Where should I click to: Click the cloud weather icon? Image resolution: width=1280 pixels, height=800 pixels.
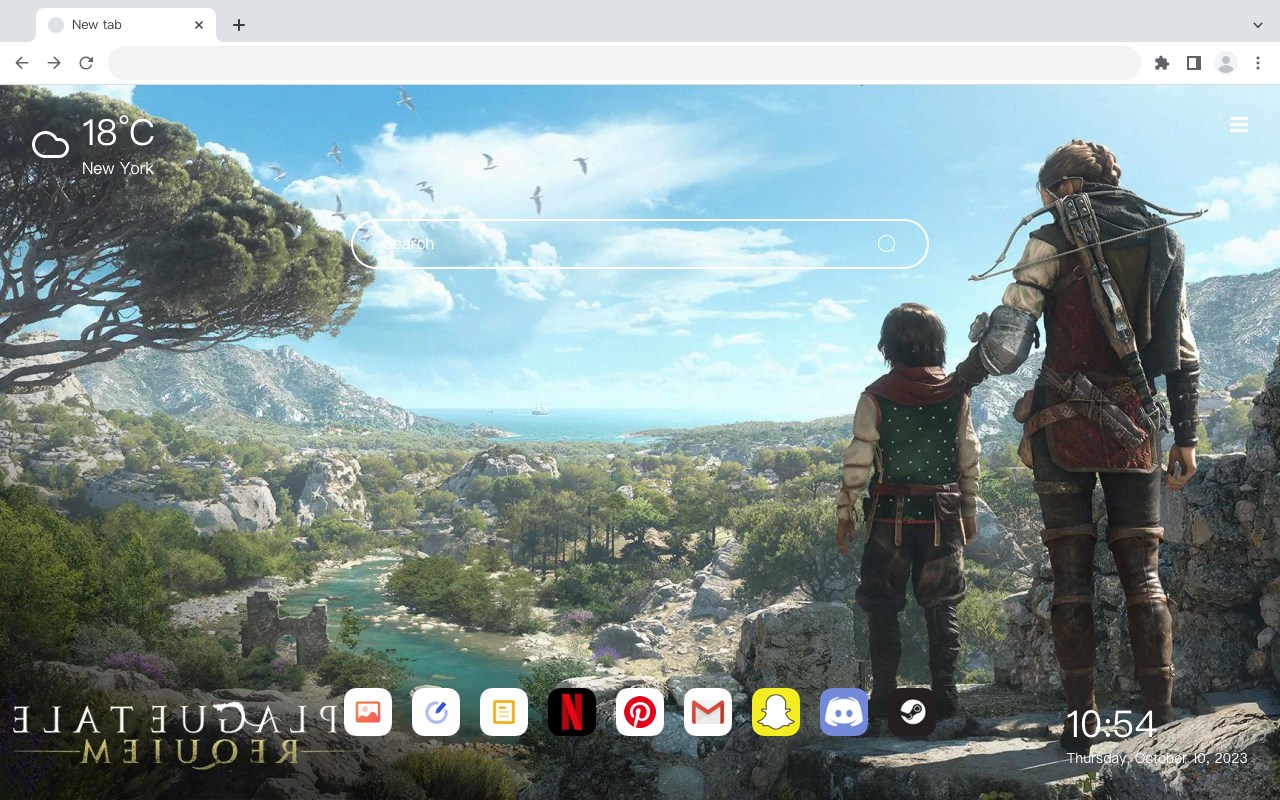coord(51,146)
